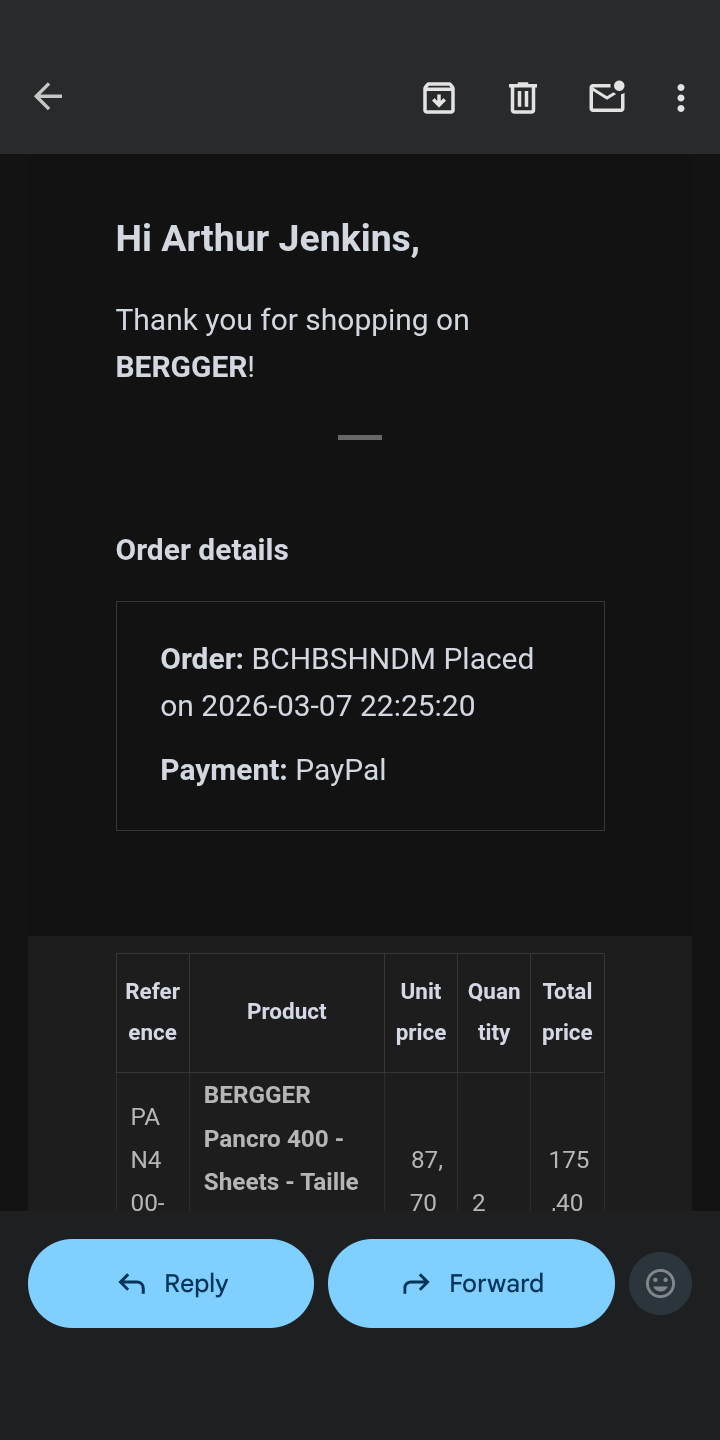720x1440 pixels.
Task: Tap the "Order details" heading
Action: [202, 550]
